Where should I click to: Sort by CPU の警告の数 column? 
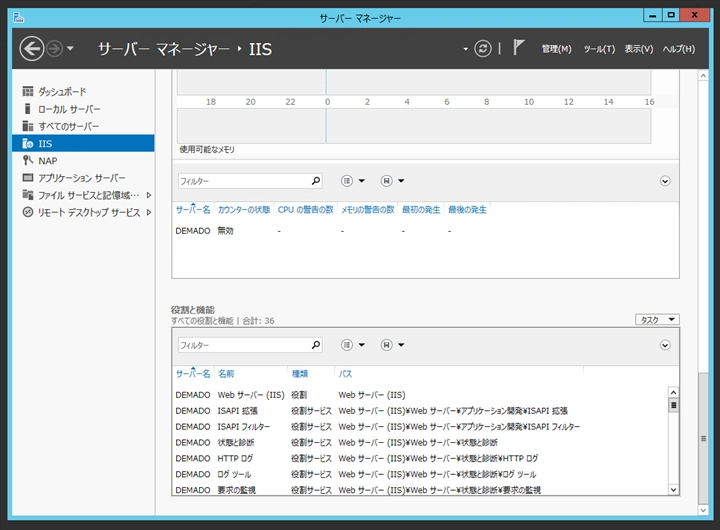pyautogui.click(x=305, y=210)
